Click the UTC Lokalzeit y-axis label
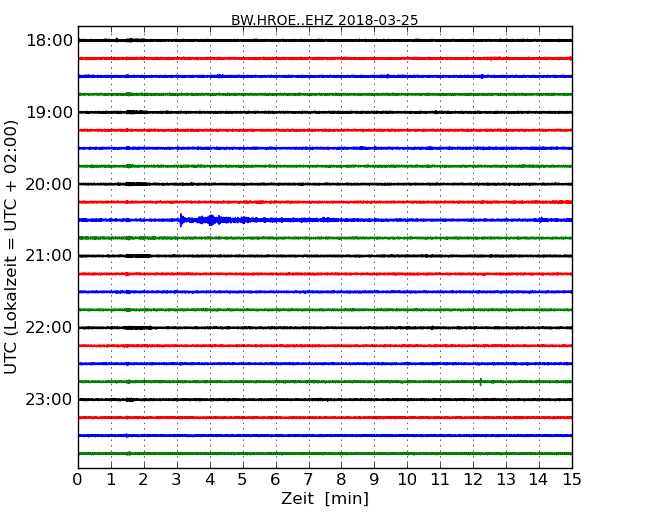The image size is (650, 520). pos(11,247)
